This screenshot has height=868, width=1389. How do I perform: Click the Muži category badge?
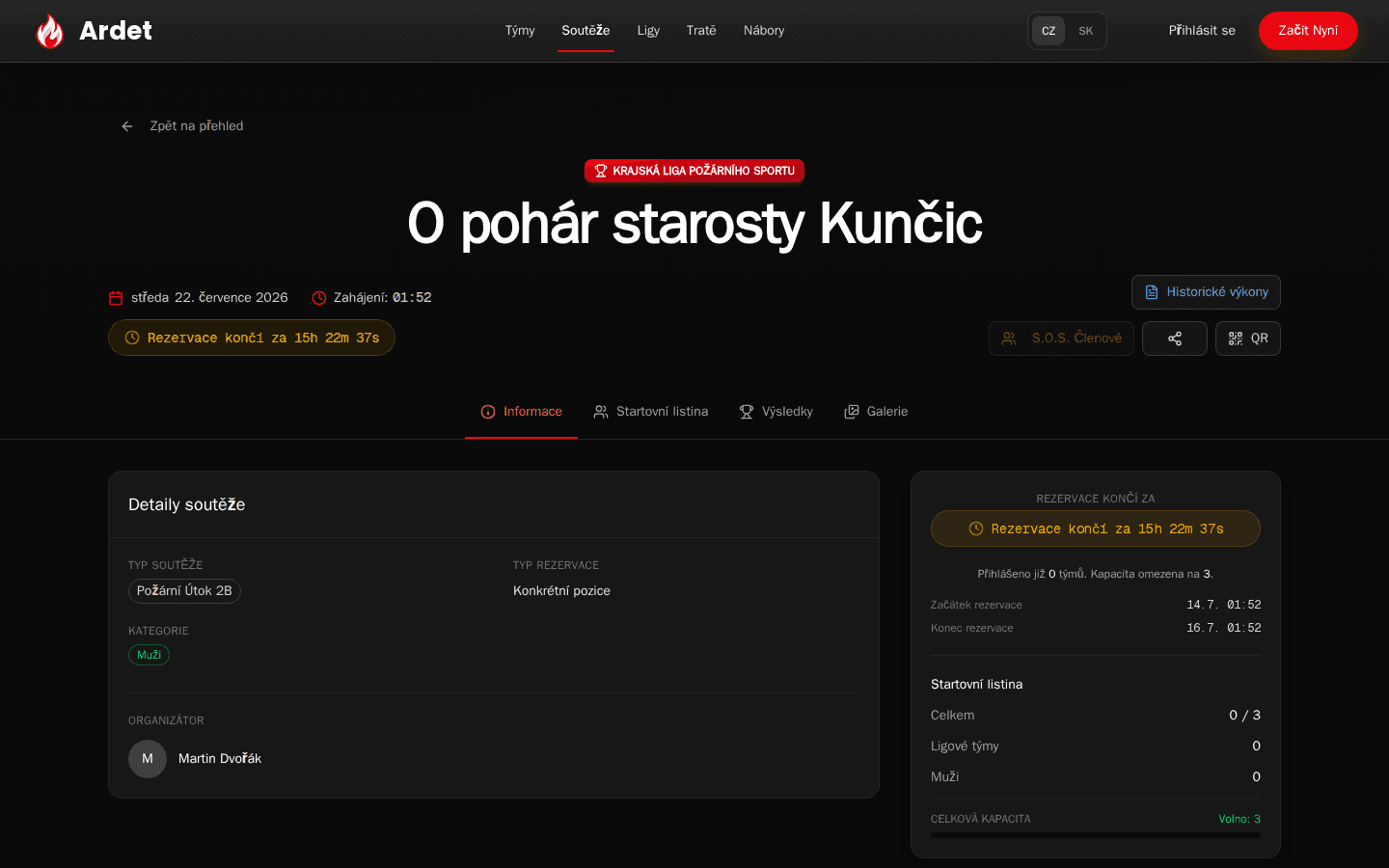tap(150, 655)
